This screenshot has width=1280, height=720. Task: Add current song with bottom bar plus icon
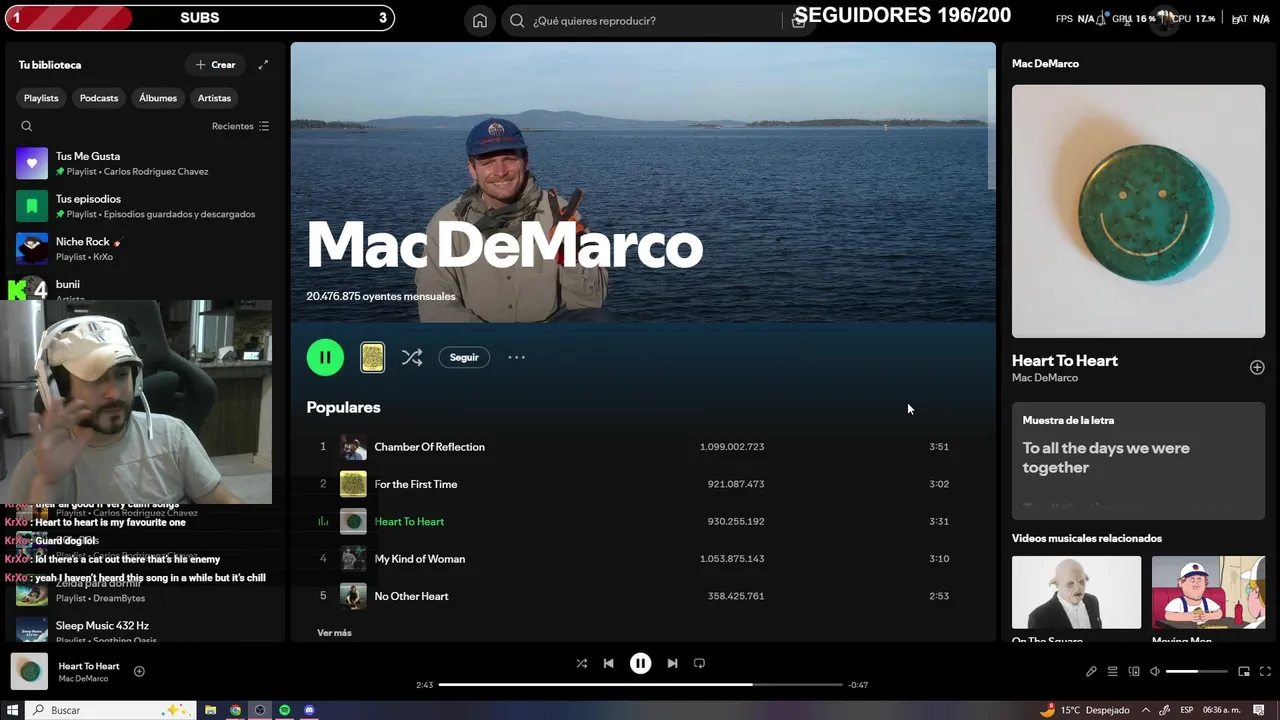pyautogui.click(x=139, y=672)
